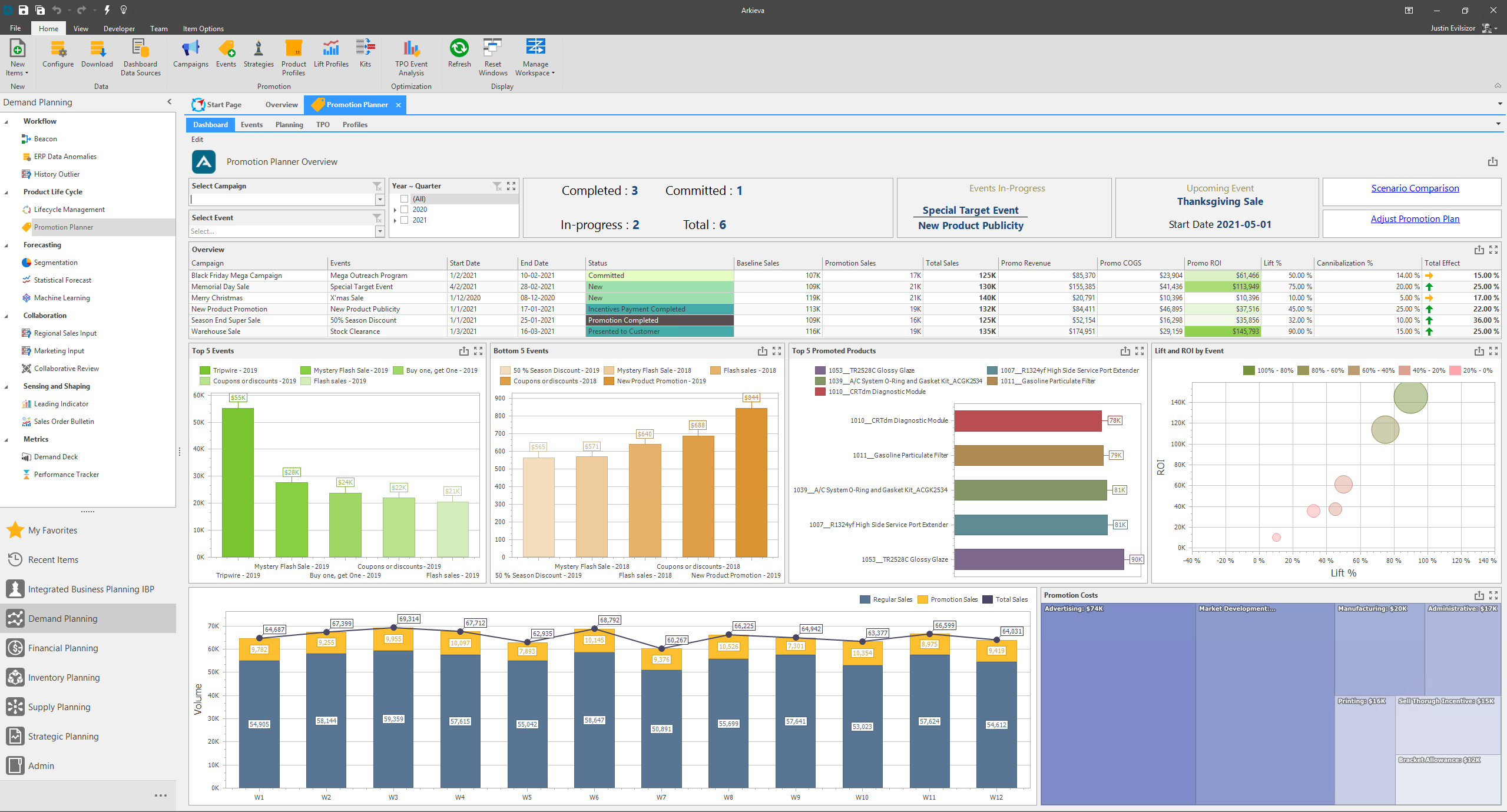This screenshot has height=812, width=1507.
Task: Click Edit above the dashboard
Action: (197, 140)
